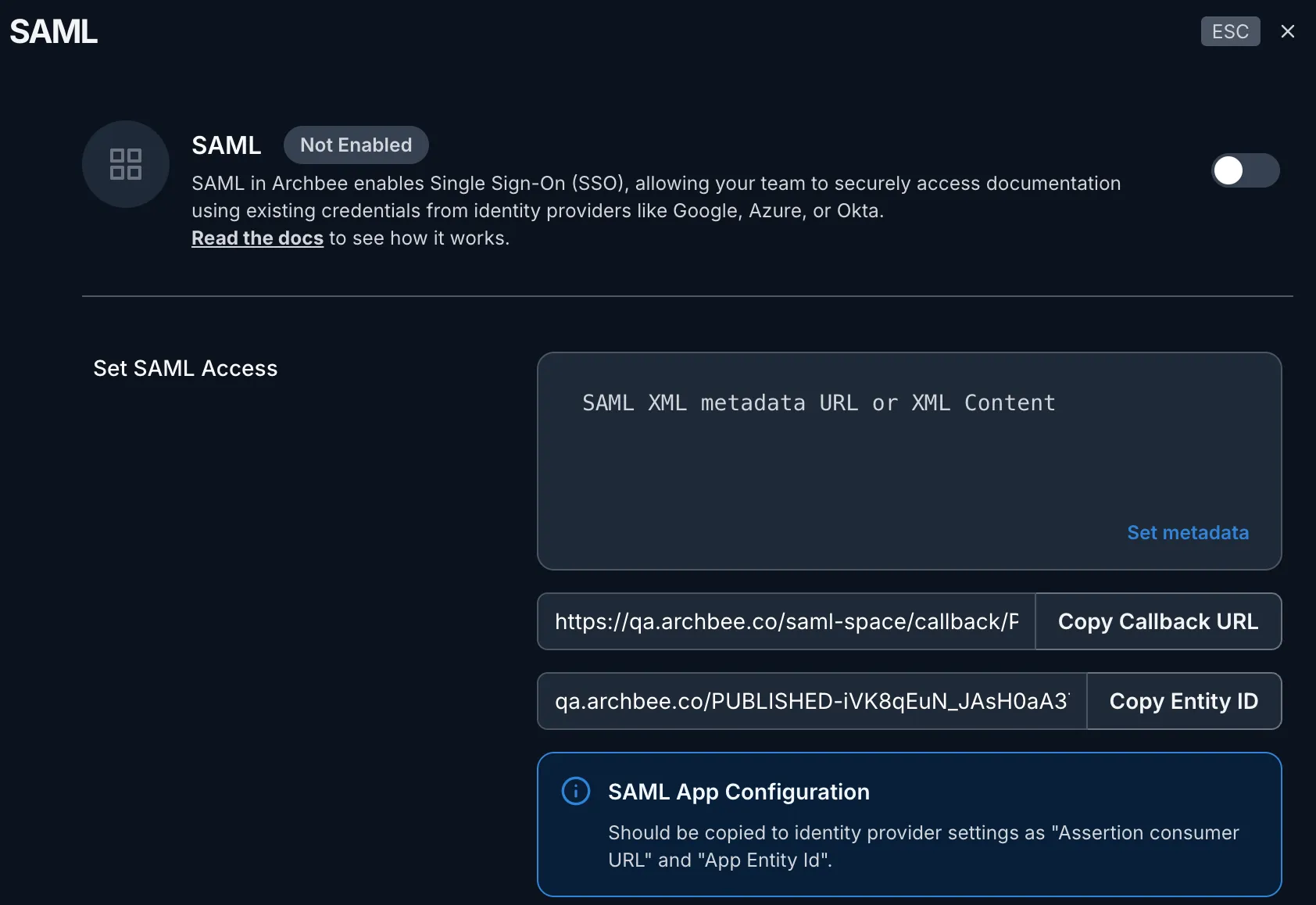Viewport: 1316px width, 905px height.
Task: Click the SAML heading beside the badge
Action: (x=227, y=145)
